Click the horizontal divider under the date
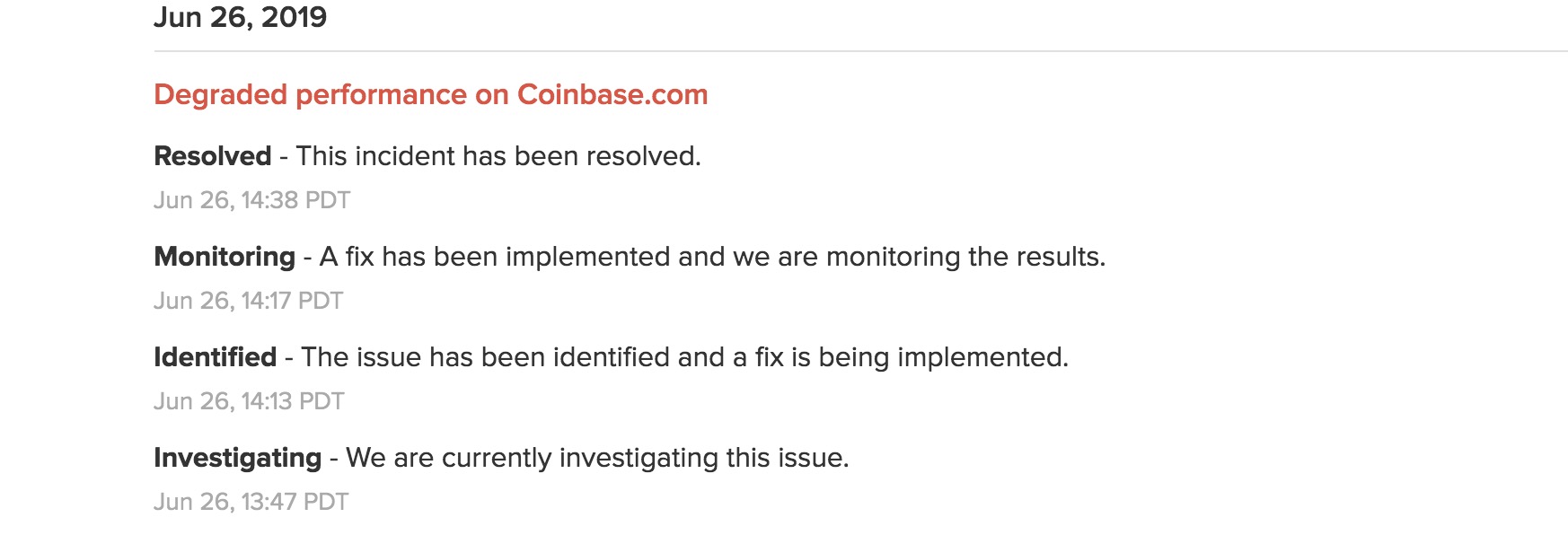Image resolution: width=1568 pixels, height=535 pixels. tap(860, 51)
